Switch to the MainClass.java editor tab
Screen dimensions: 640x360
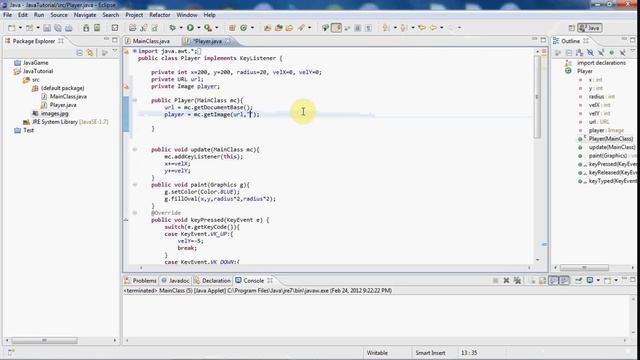151,41
